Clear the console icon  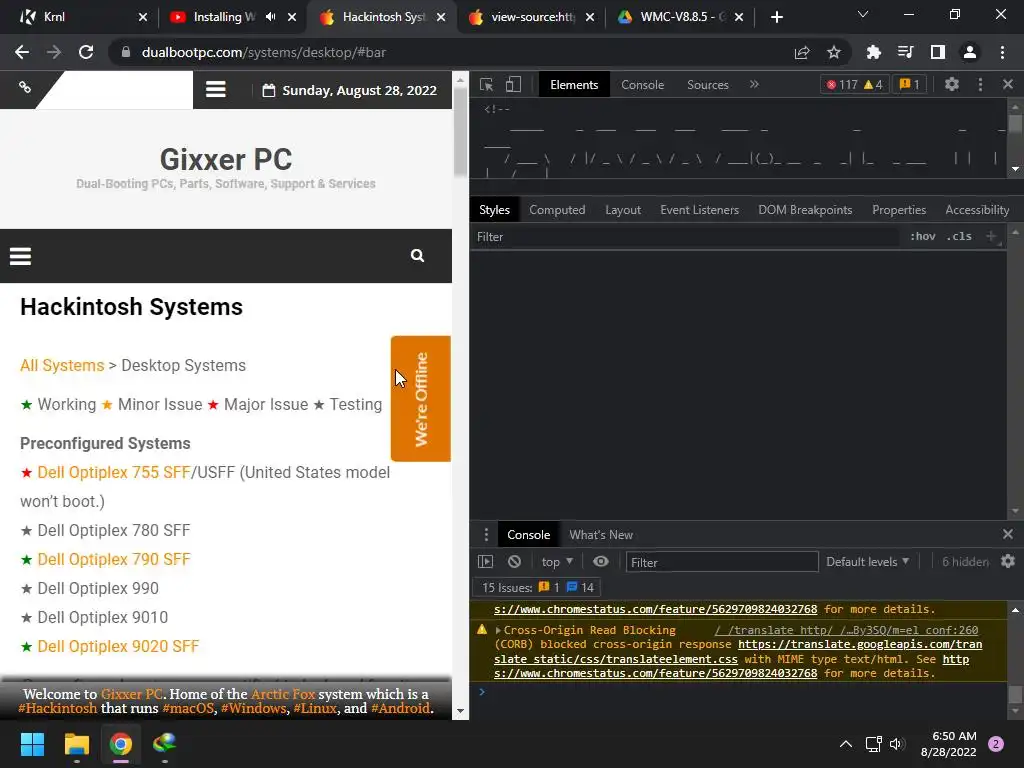(x=515, y=562)
